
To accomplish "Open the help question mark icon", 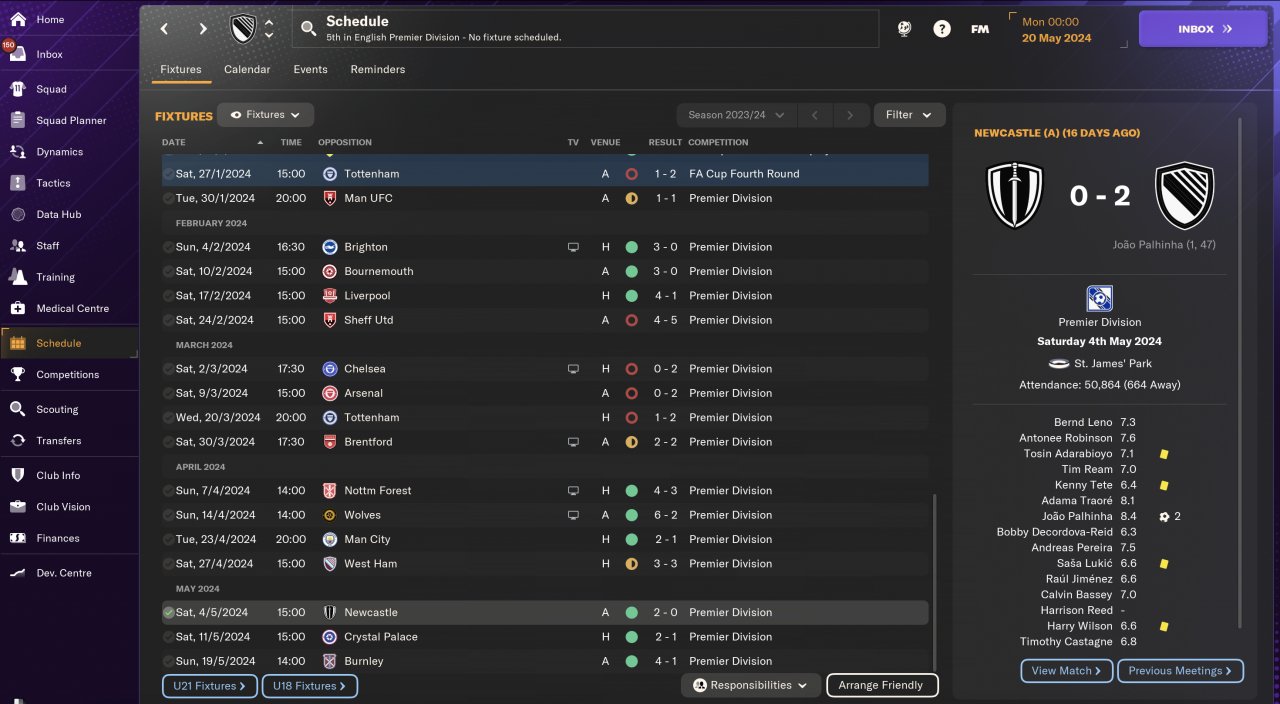I will [x=942, y=29].
